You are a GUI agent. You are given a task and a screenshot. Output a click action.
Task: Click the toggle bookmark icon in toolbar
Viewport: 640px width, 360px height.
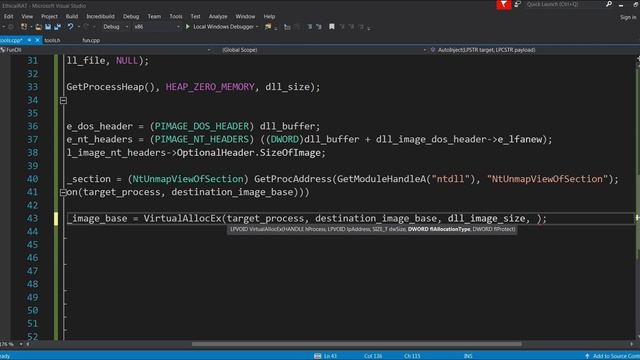point(332,27)
